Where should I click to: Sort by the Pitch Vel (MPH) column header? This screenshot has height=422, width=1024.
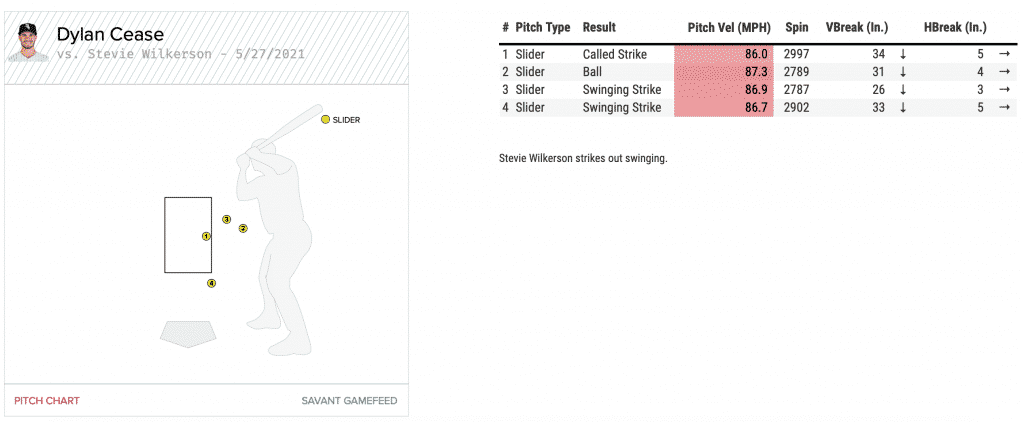coord(728,27)
